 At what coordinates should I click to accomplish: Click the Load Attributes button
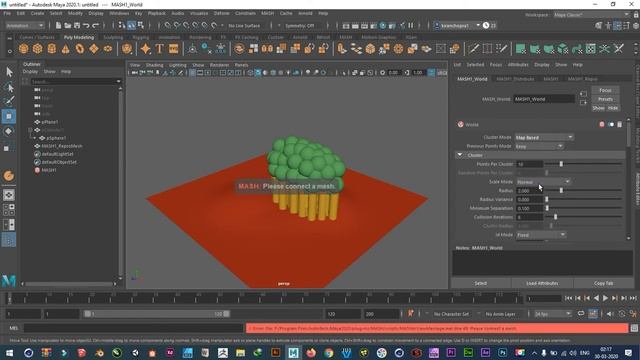tap(542, 283)
